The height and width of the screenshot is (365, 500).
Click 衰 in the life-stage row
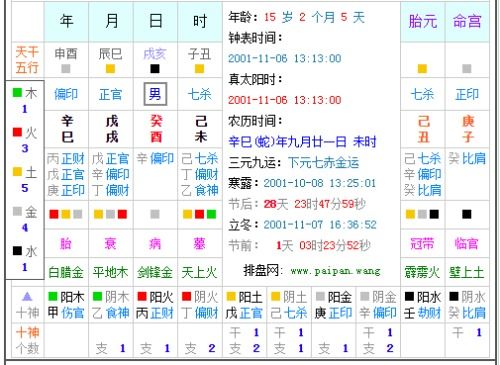click(x=110, y=244)
